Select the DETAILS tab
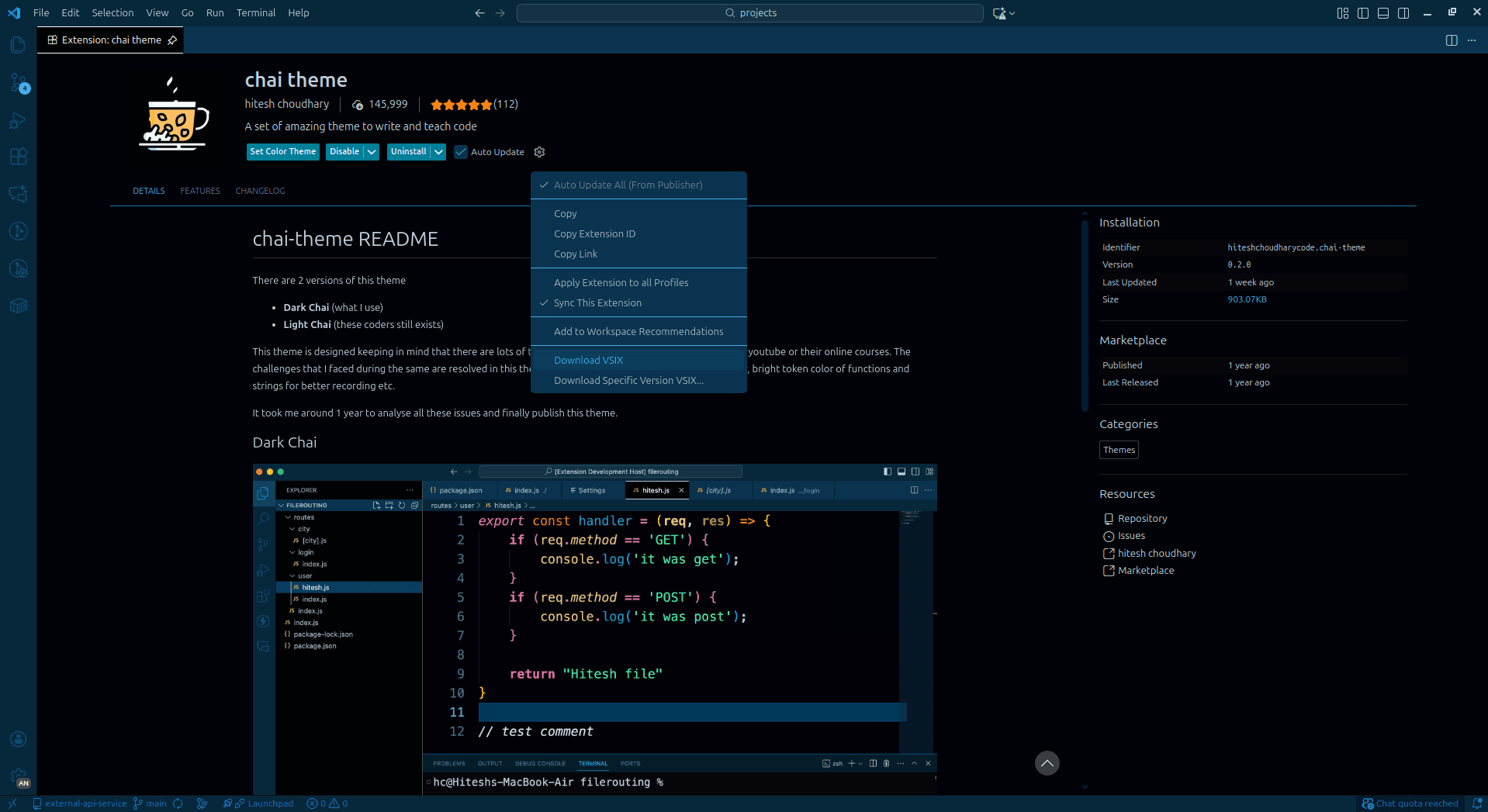 pyautogui.click(x=148, y=191)
